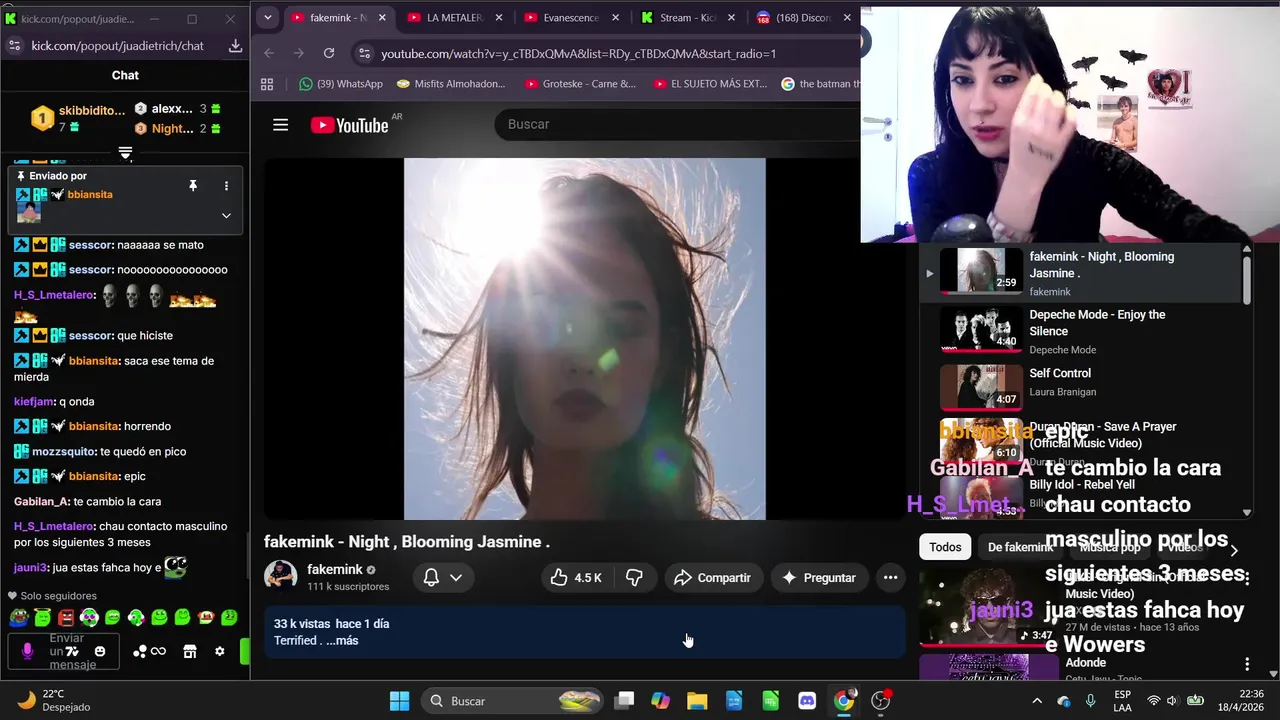Switch to the fakemink YouTube tab

click(340, 18)
